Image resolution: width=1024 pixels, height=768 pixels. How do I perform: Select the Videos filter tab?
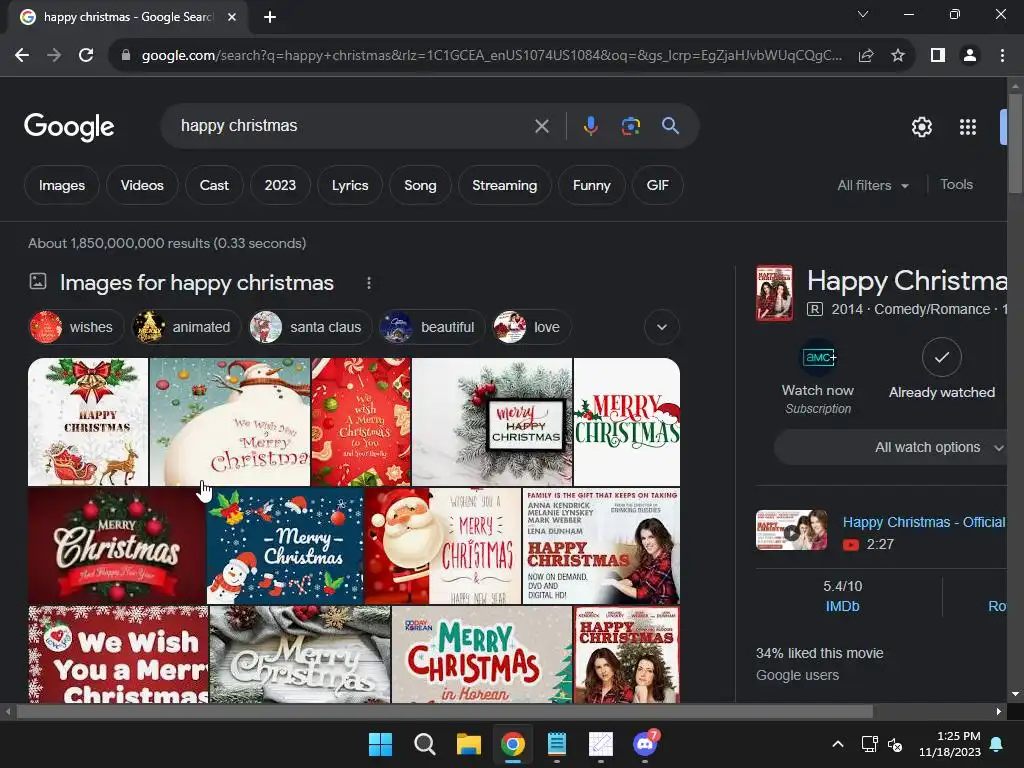[142, 185]
